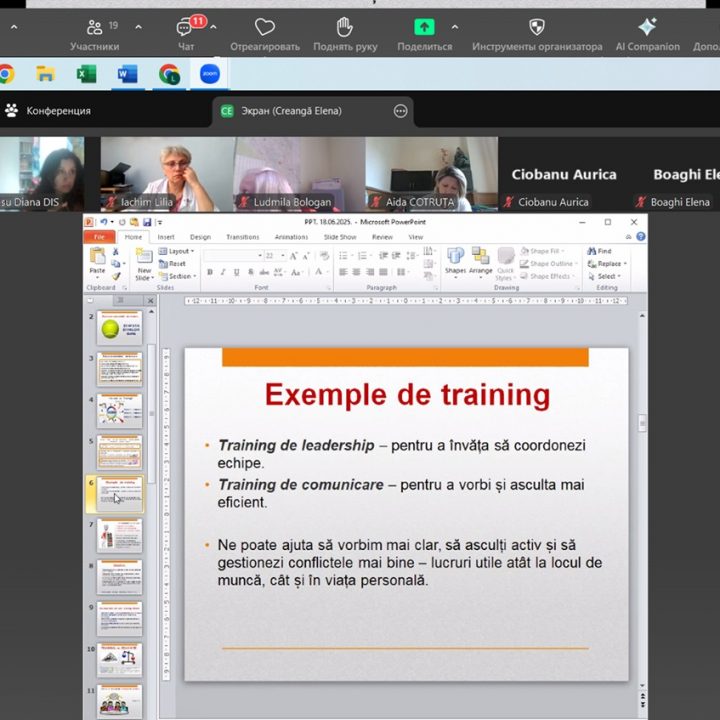Open Google Chrome from the taskbar
This screenshot has width=720, height=720.
point(6,74)
